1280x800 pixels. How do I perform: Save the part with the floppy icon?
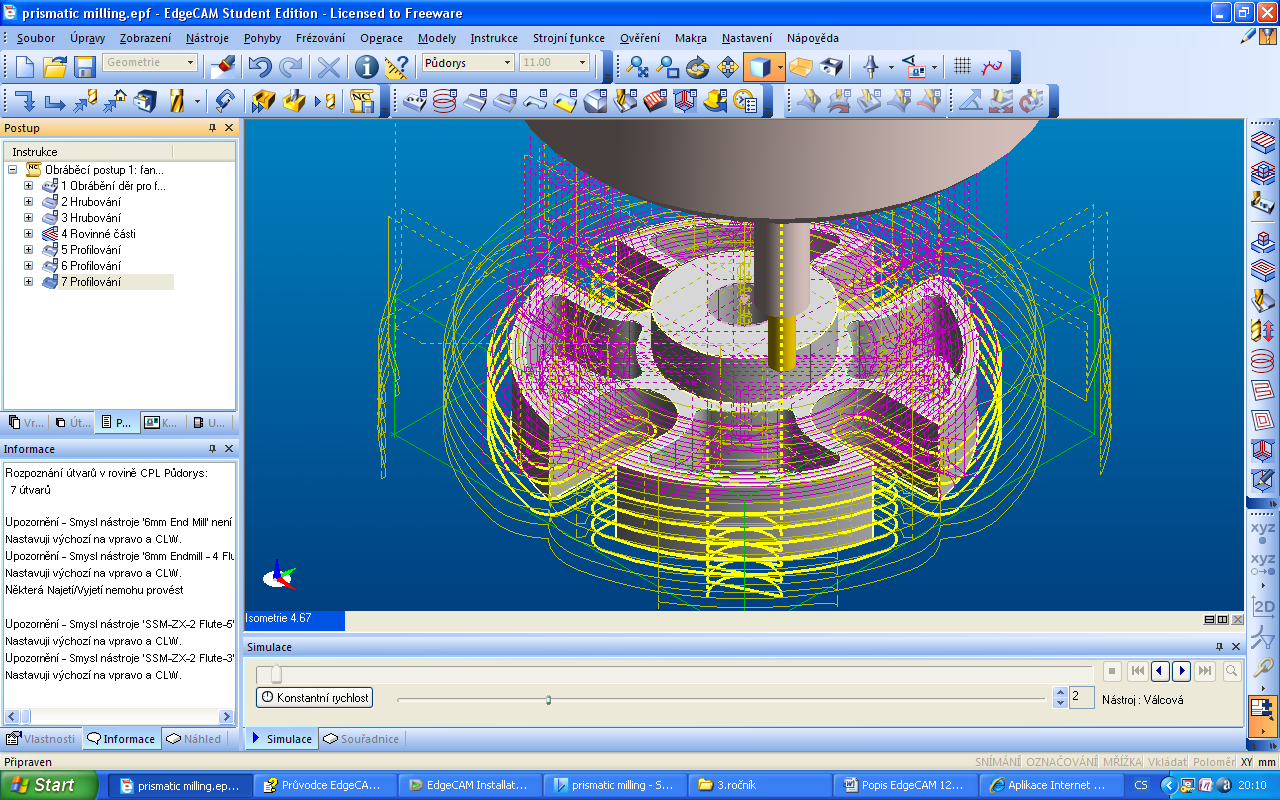point(84,67)
